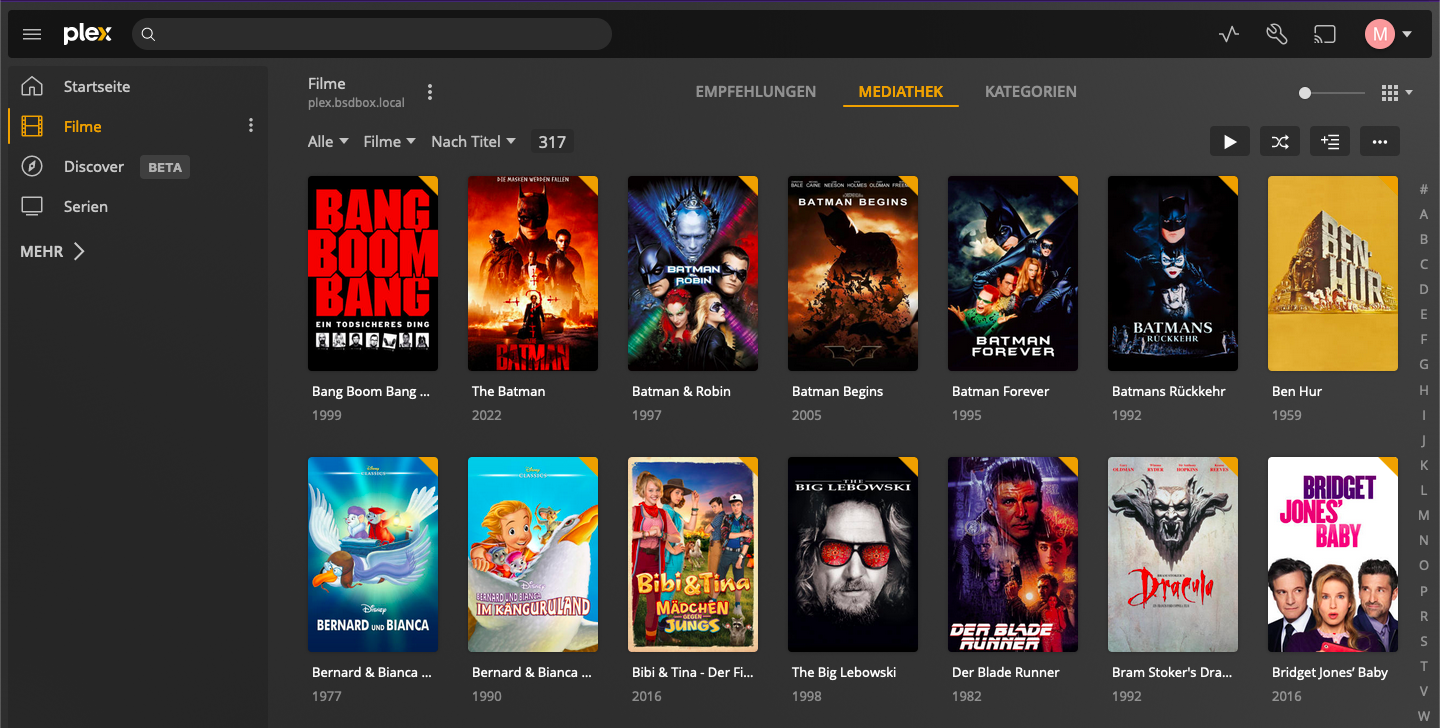Open the Nach Titel sort dropdown
The image size is (1440, 728).
473,142
